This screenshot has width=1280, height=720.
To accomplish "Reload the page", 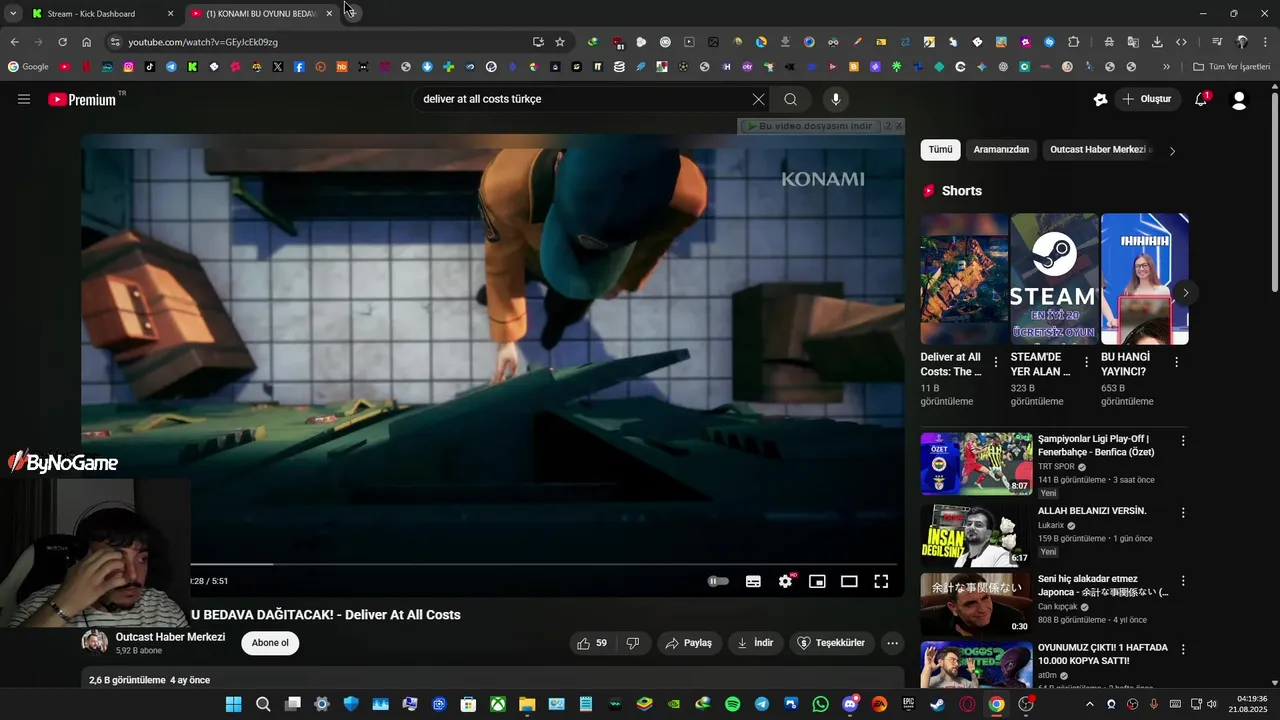I will pos(62,42).
